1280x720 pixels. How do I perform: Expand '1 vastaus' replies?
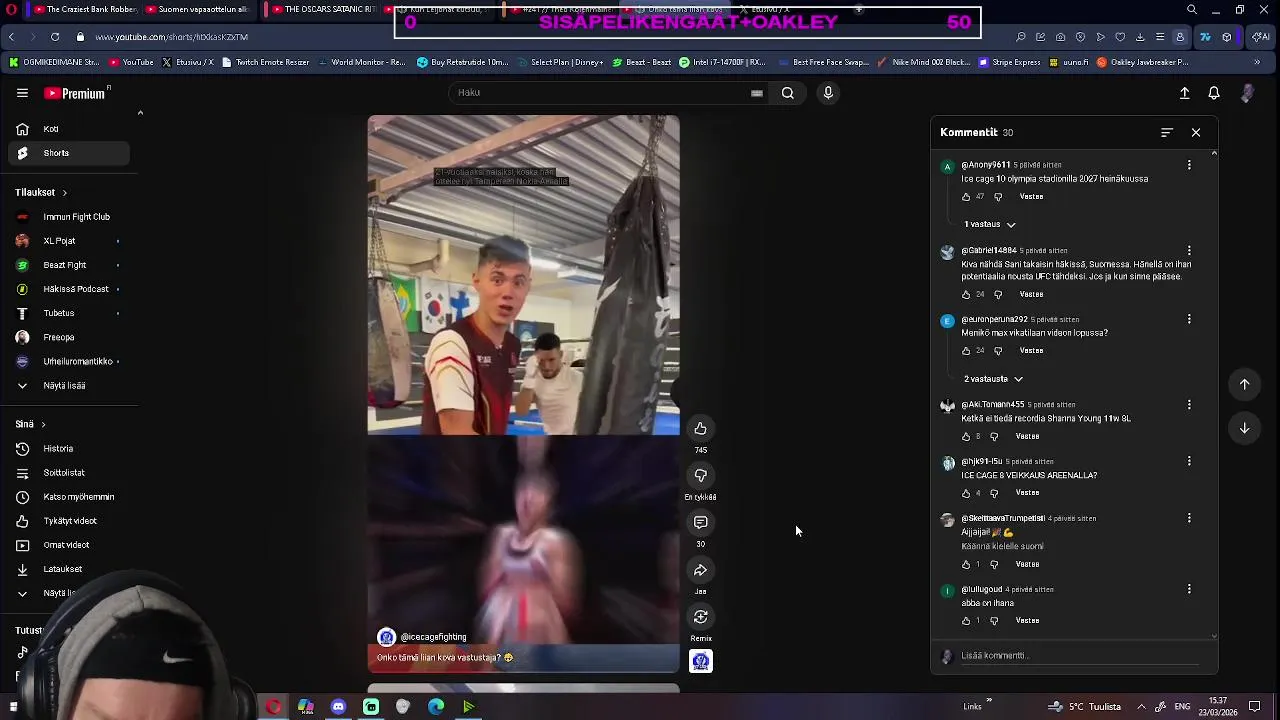989,225
